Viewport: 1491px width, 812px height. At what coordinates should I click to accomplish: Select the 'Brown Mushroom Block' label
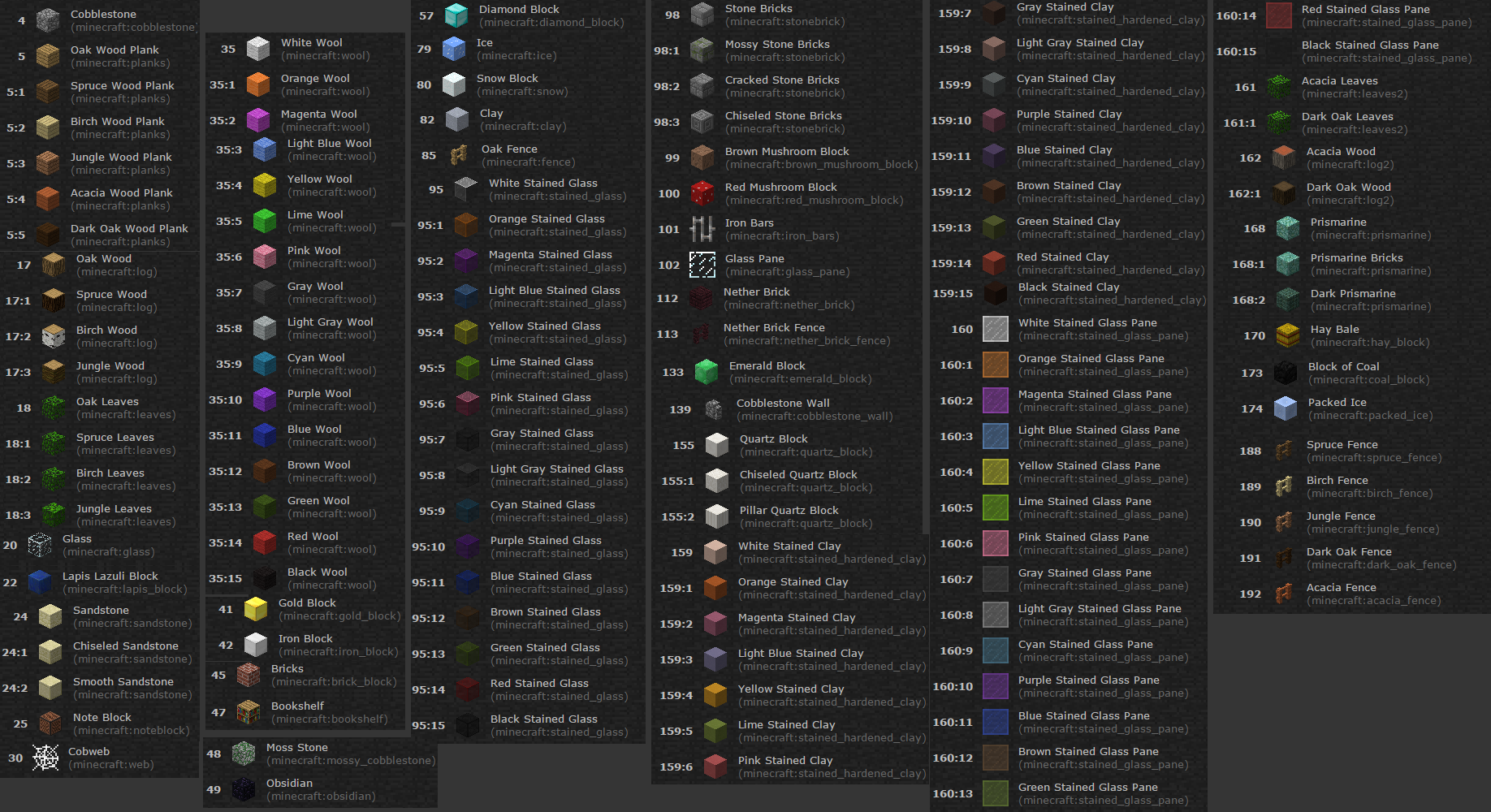coord(787,151)
